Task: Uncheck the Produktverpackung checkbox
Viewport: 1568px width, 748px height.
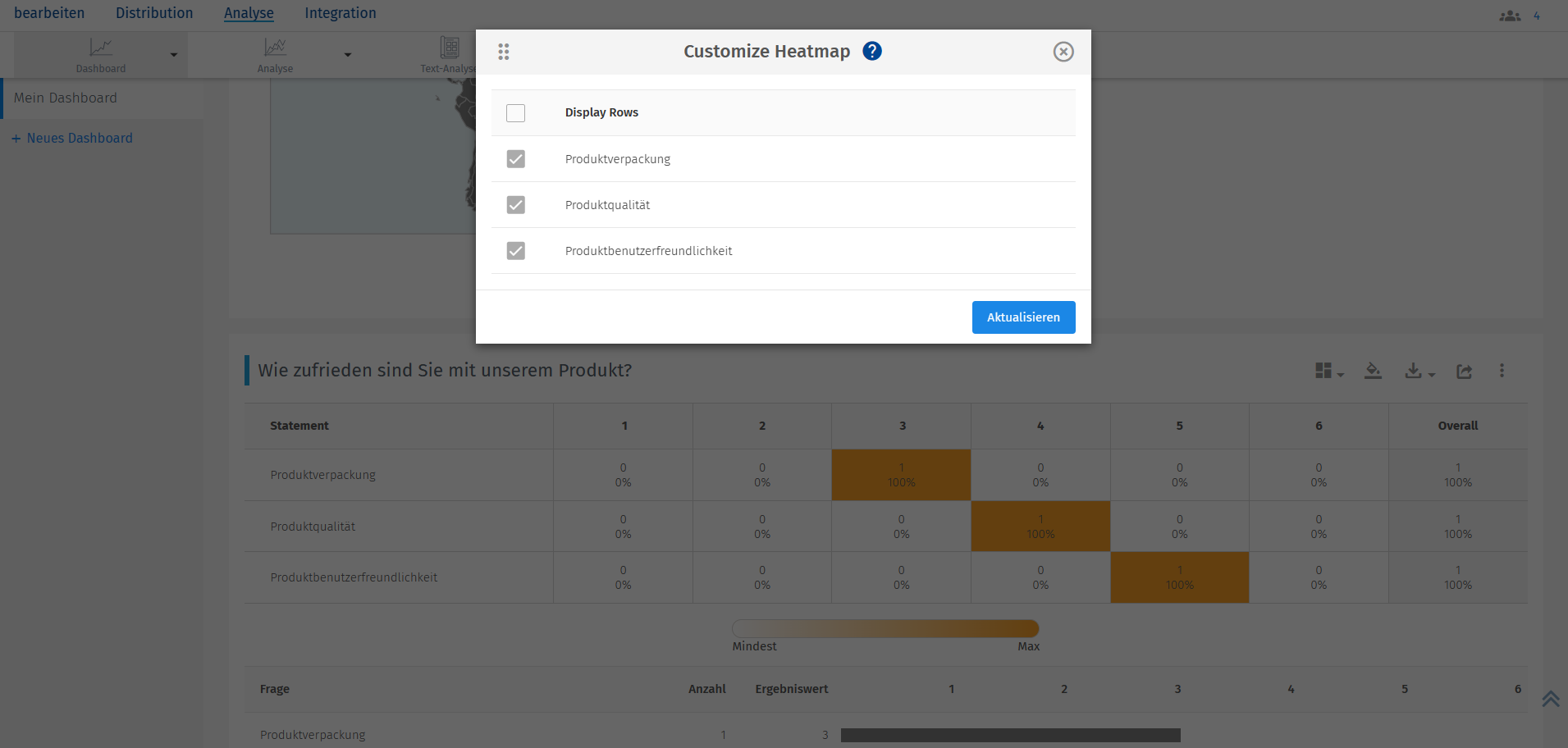Action: (x=516, y=159)
